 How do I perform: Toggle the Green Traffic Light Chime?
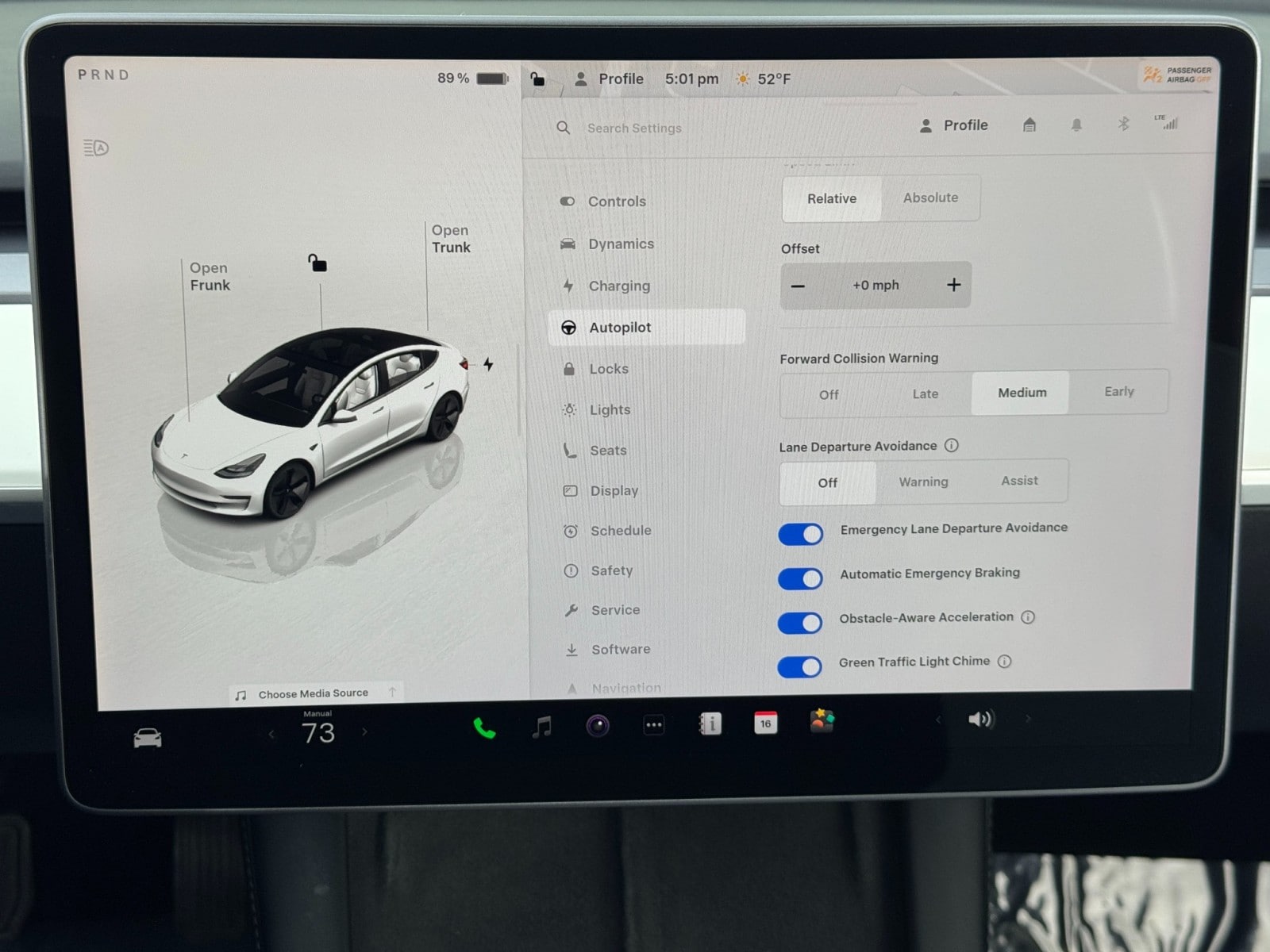pos(799,666)
